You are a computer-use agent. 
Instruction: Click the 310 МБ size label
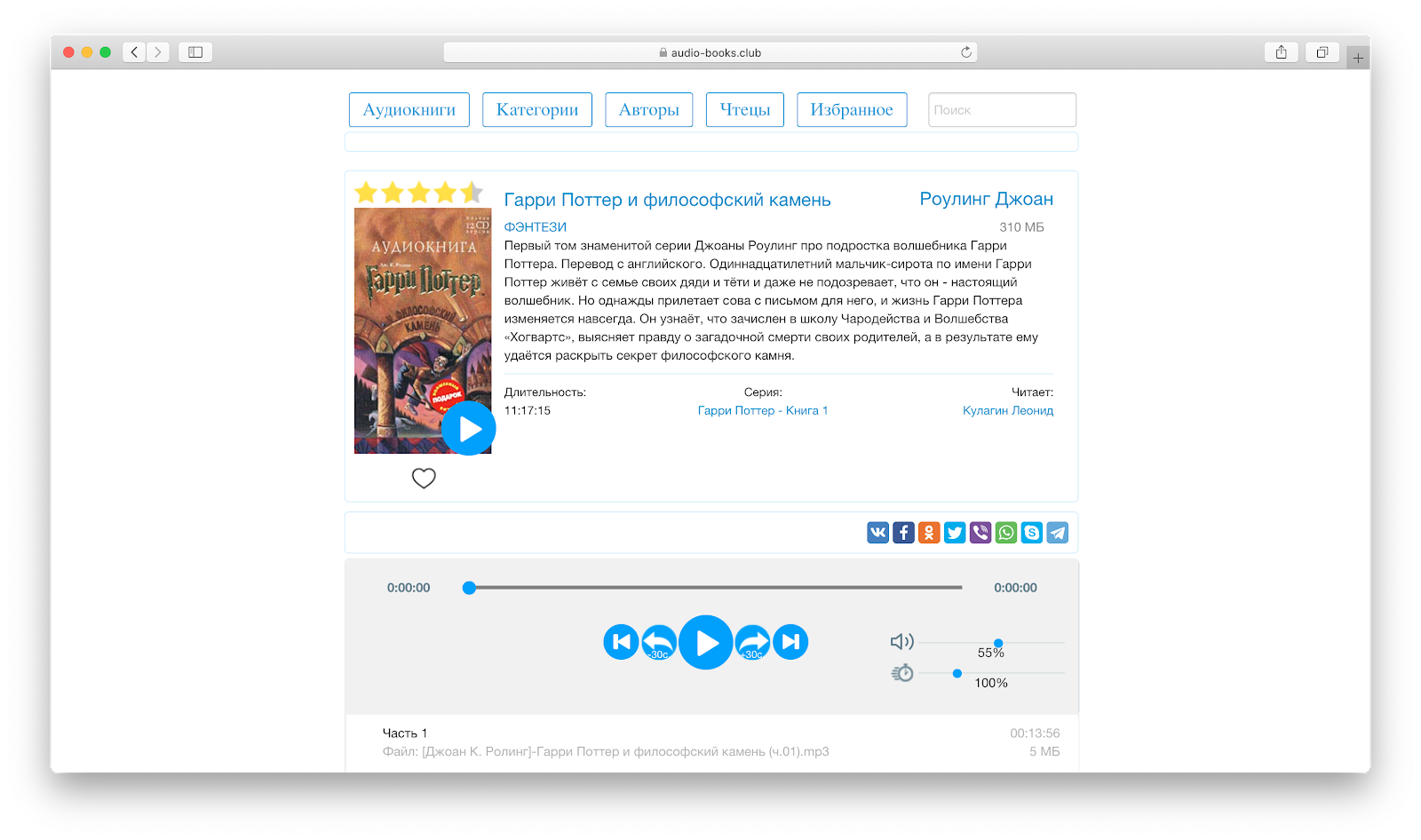(x=1021, y=227)
